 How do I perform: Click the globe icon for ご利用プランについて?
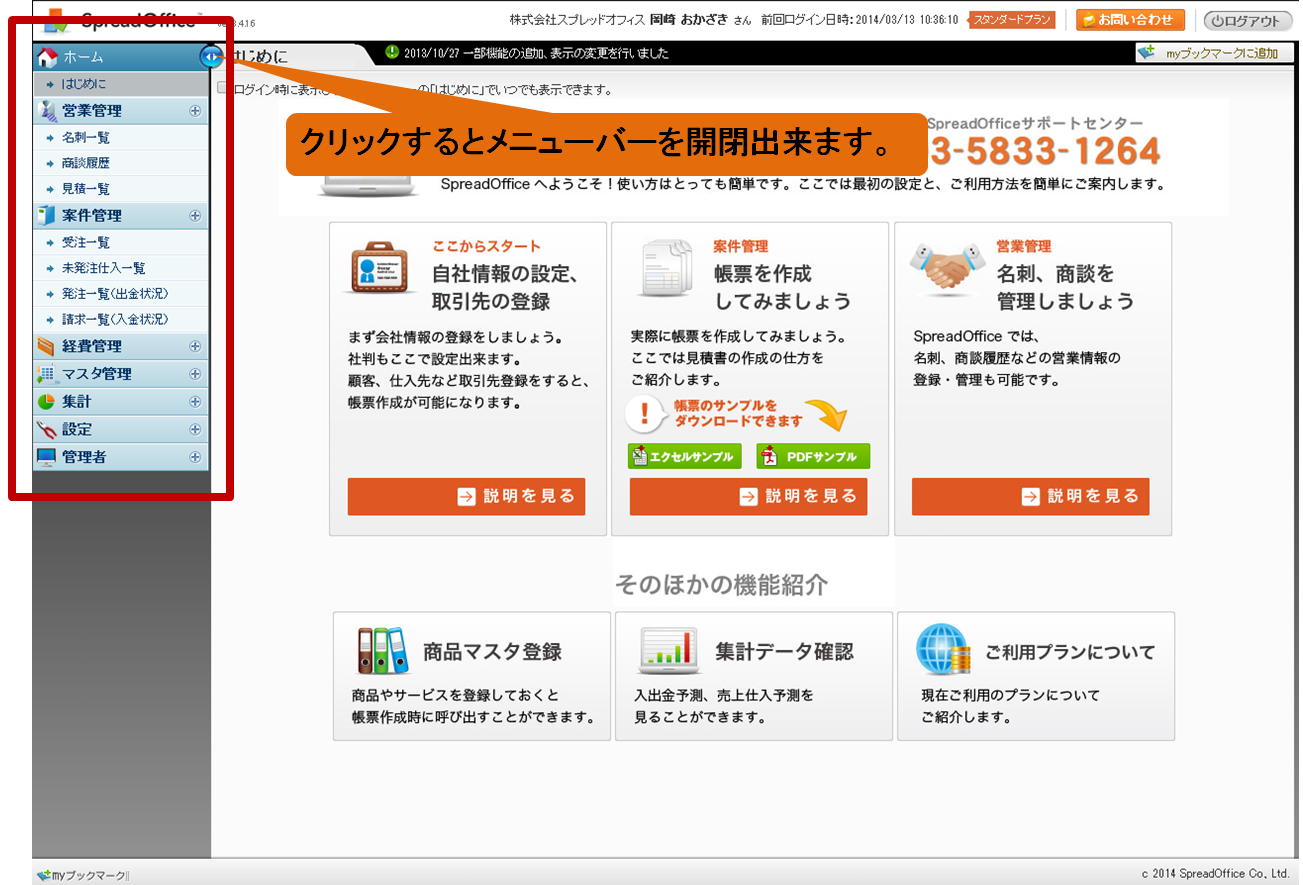943,650
